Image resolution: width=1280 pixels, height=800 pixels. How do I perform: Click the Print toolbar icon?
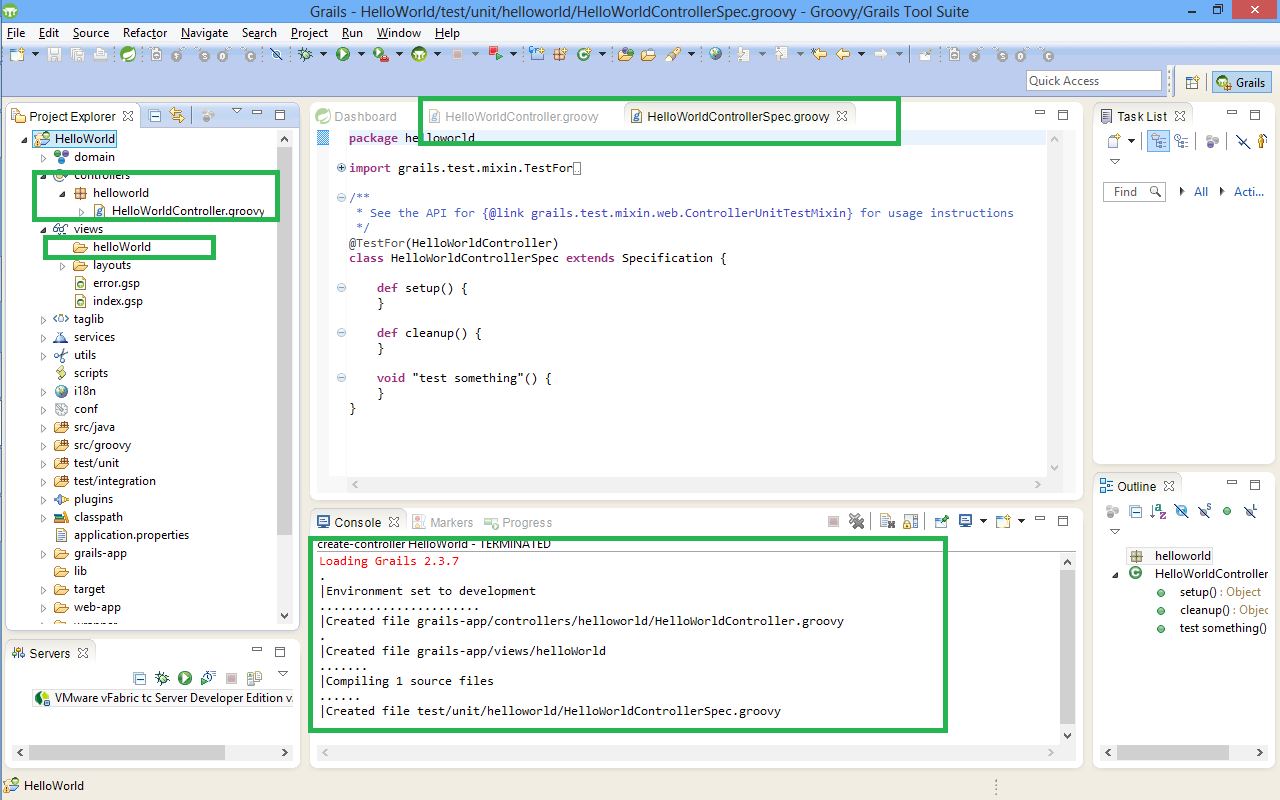(x=100, y=54)
